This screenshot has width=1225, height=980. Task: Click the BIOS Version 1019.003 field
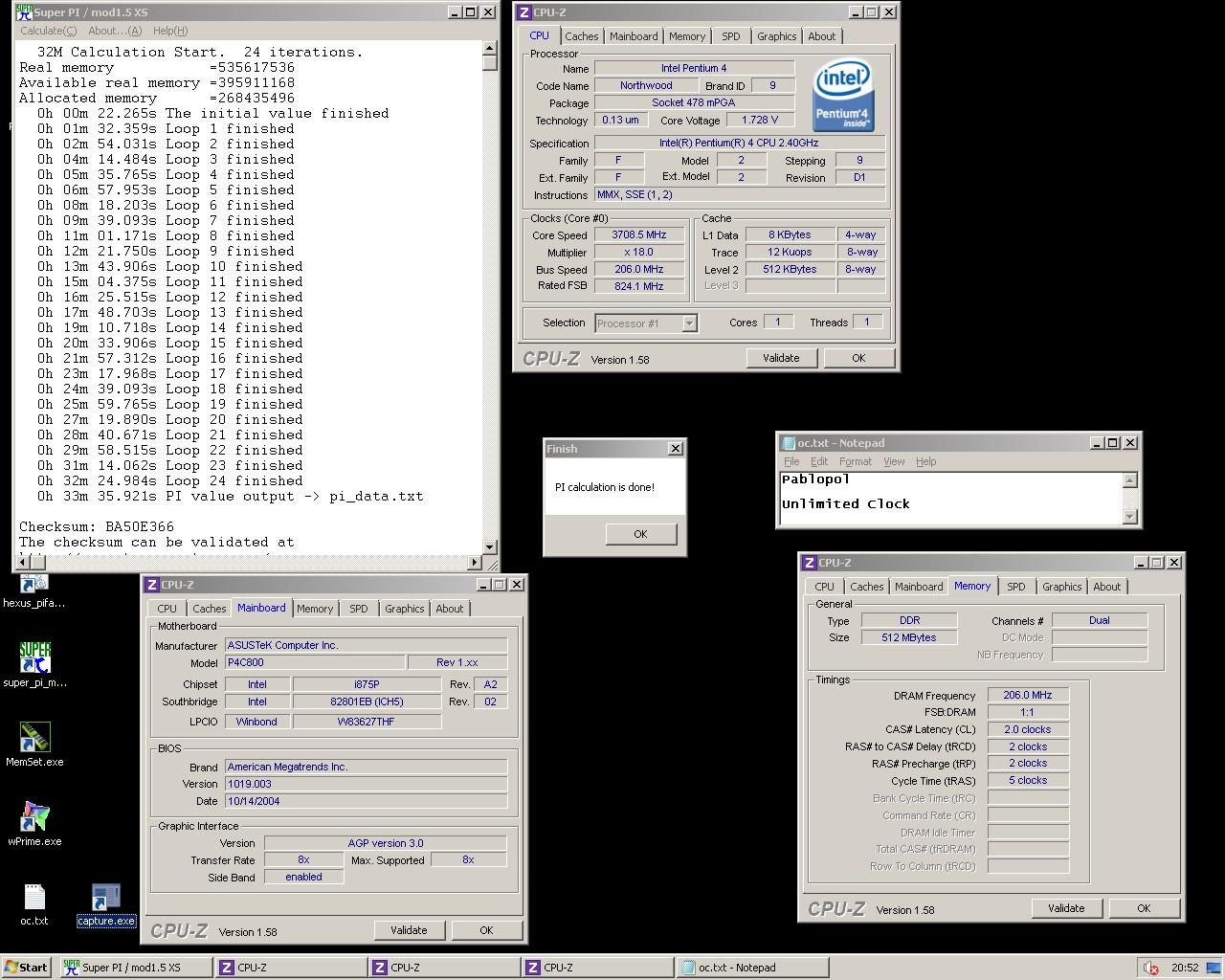tap(366, 784)
